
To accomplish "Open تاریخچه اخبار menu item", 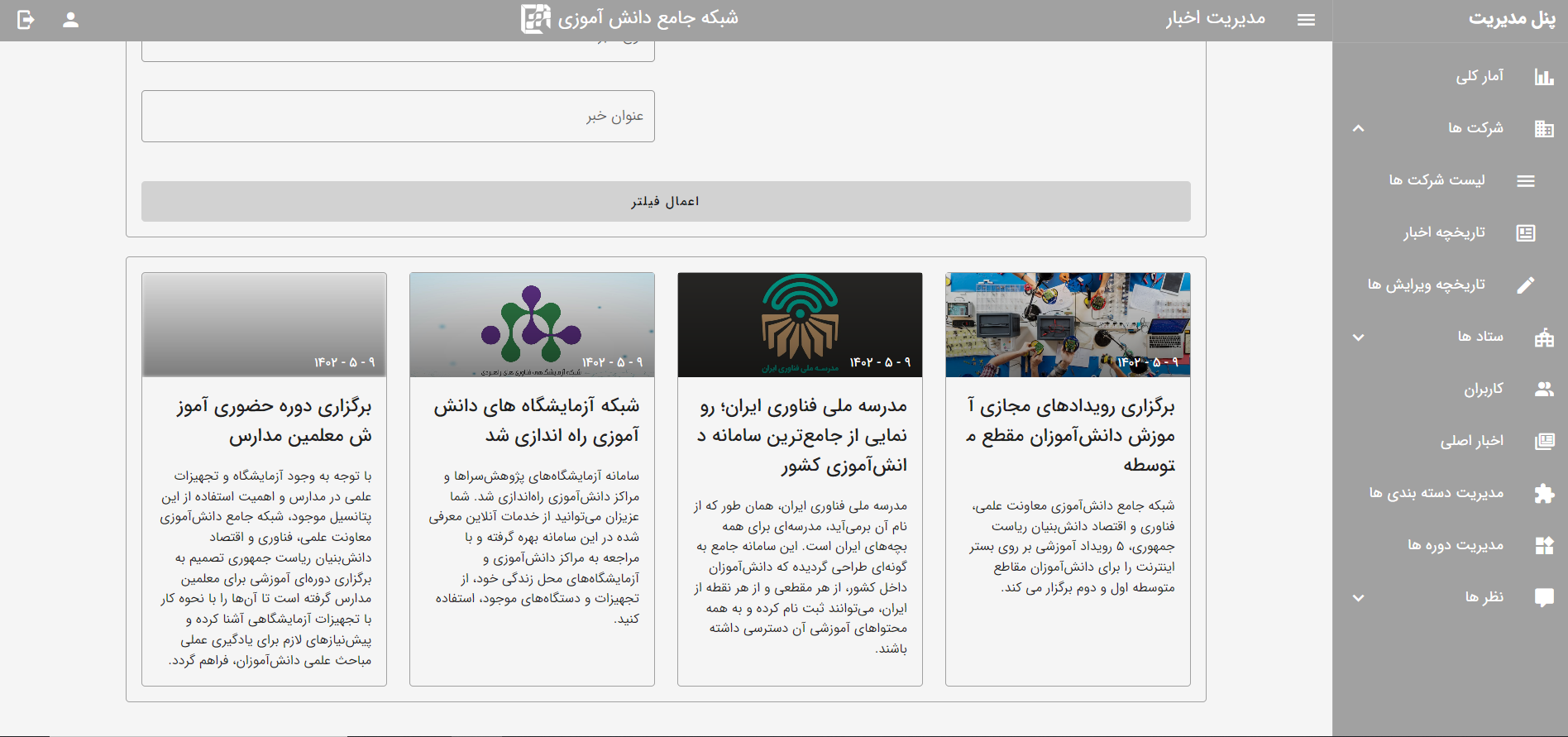I will (x=1443, y=233).
